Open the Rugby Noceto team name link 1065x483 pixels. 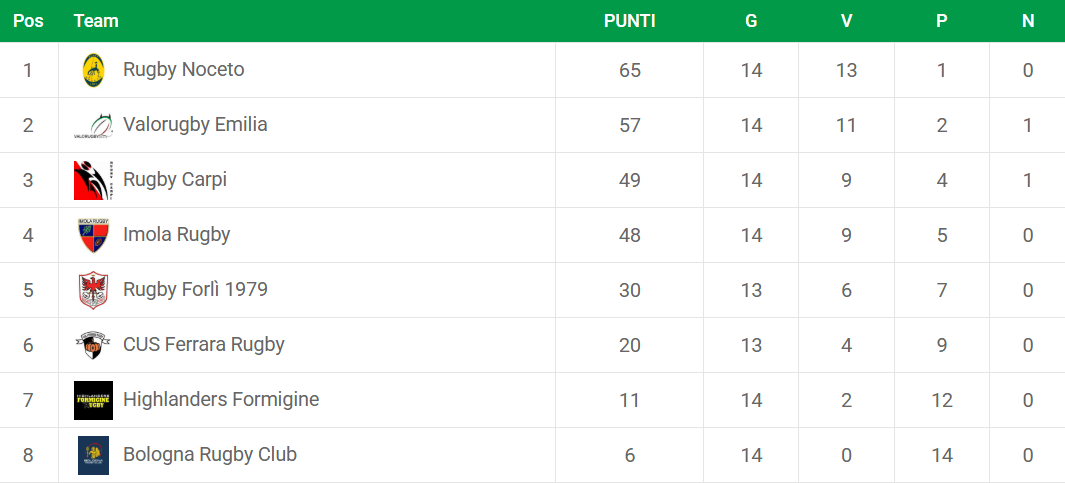183,69
